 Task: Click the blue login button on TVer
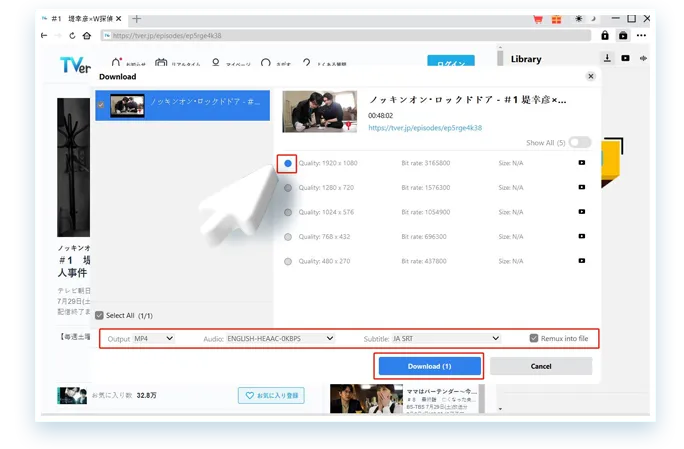click(451, 61)
